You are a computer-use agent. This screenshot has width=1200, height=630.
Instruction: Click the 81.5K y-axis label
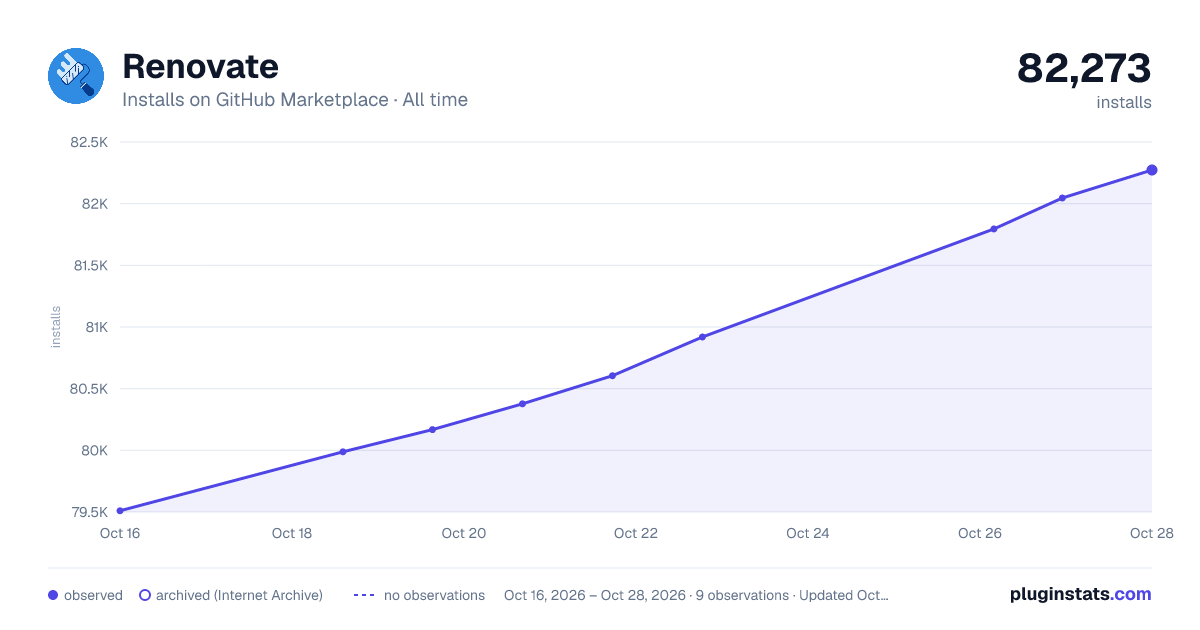coord(89,266)
